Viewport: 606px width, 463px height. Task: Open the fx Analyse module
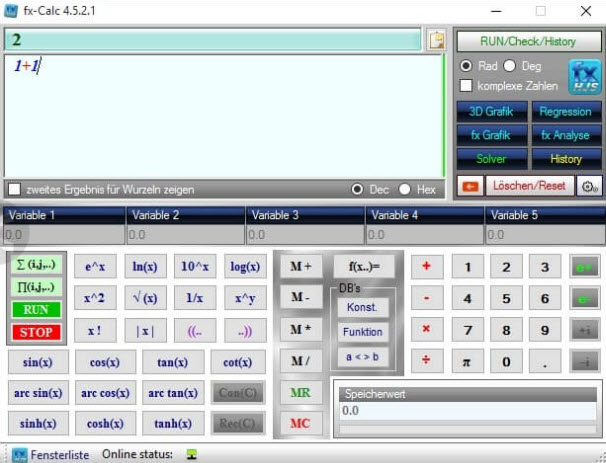click(566, 135)
